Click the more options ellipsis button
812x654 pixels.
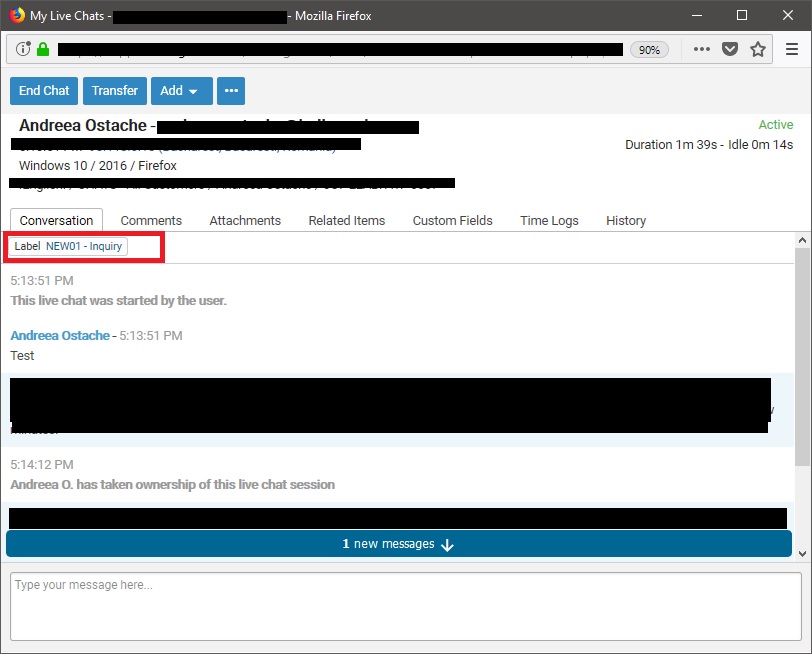point(231,91)
